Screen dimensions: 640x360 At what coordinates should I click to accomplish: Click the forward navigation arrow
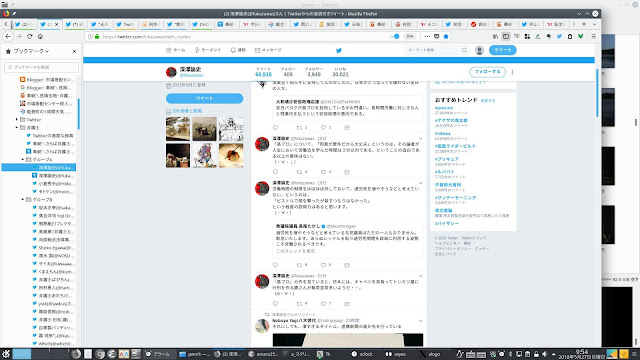click(19, 36)
